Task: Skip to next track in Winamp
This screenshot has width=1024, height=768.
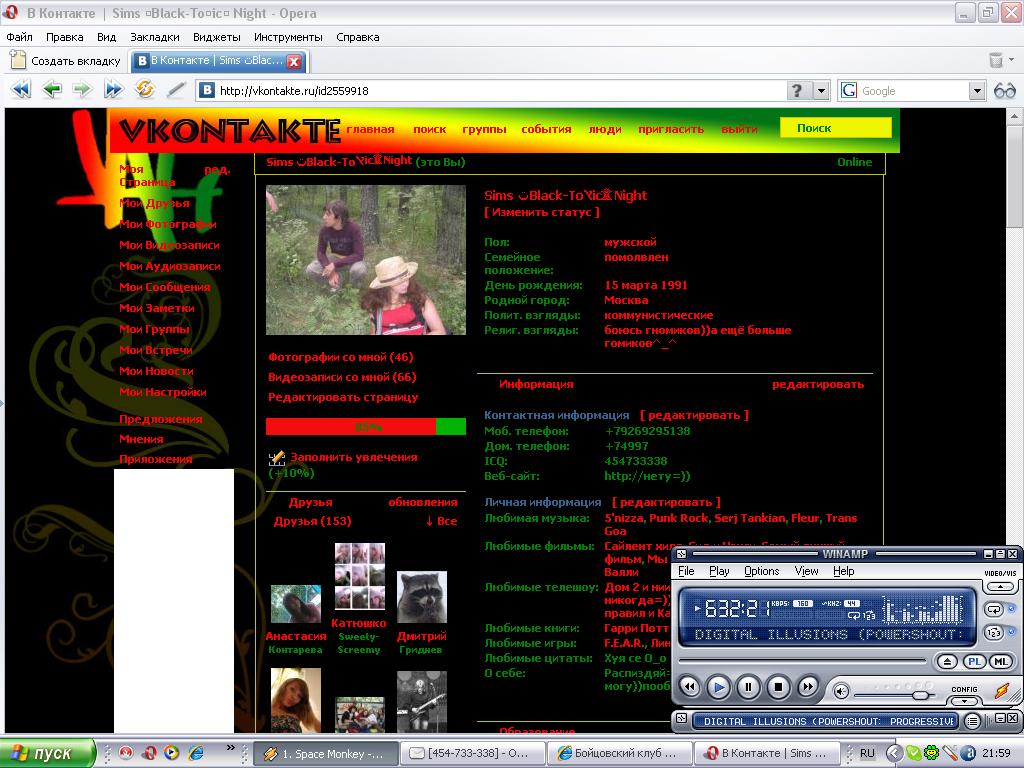Action: pos(808,687)
